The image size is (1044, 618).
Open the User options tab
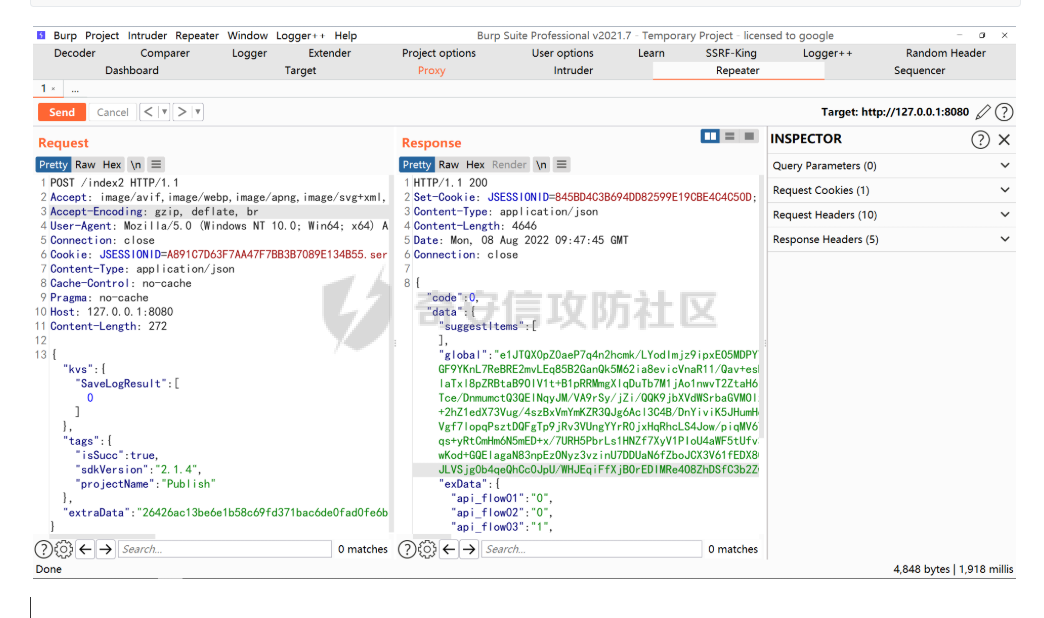tap(563, 53)
